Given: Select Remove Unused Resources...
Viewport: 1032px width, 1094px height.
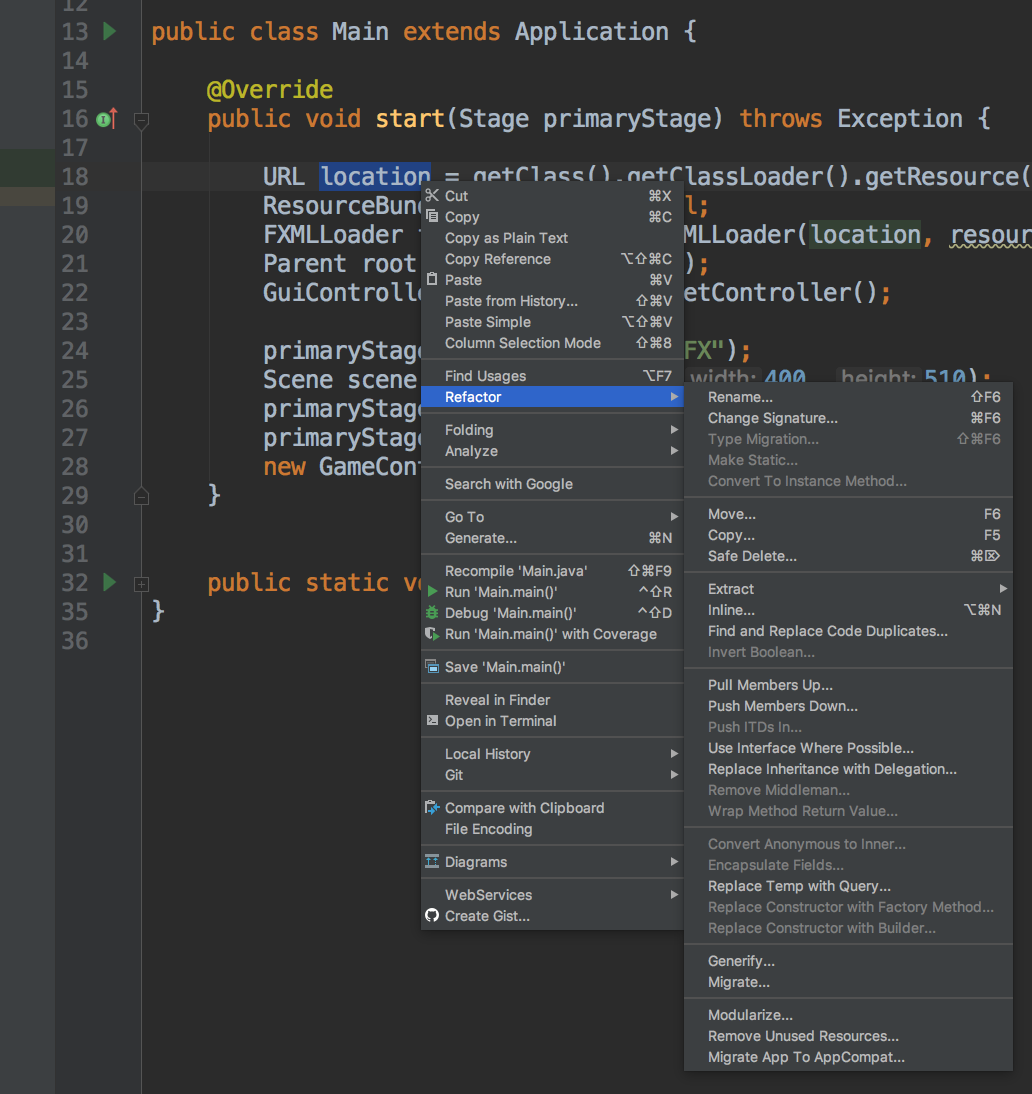Looking at the screenshot, I should 848,1035.
